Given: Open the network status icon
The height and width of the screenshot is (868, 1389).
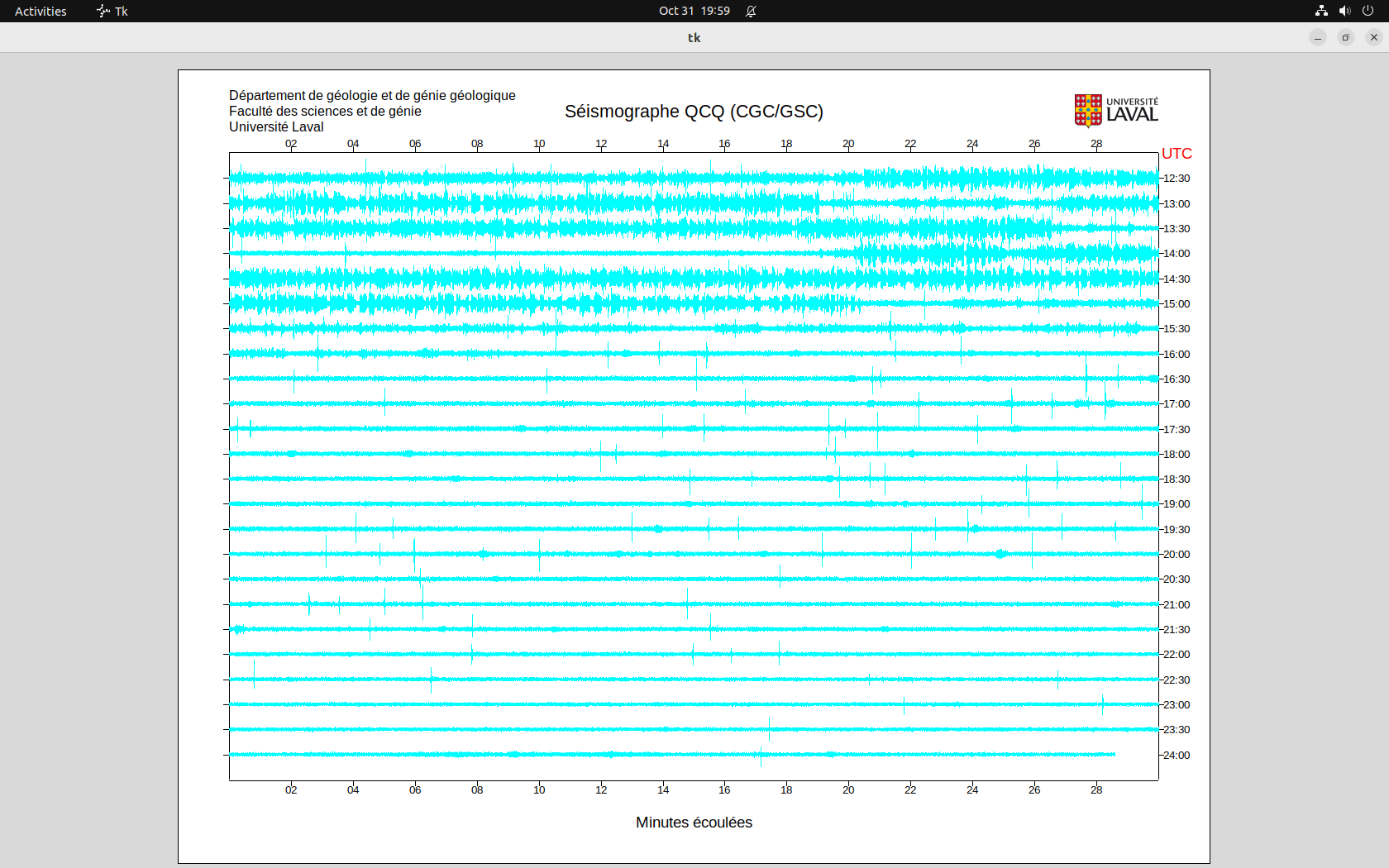Looking at the screenshot, I should tap(1321, 11).
